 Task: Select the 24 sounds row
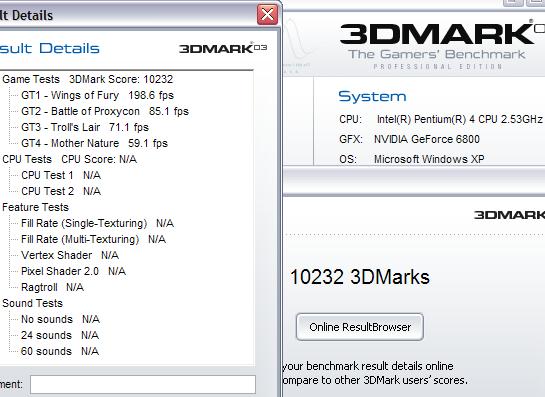pos(60,335)
